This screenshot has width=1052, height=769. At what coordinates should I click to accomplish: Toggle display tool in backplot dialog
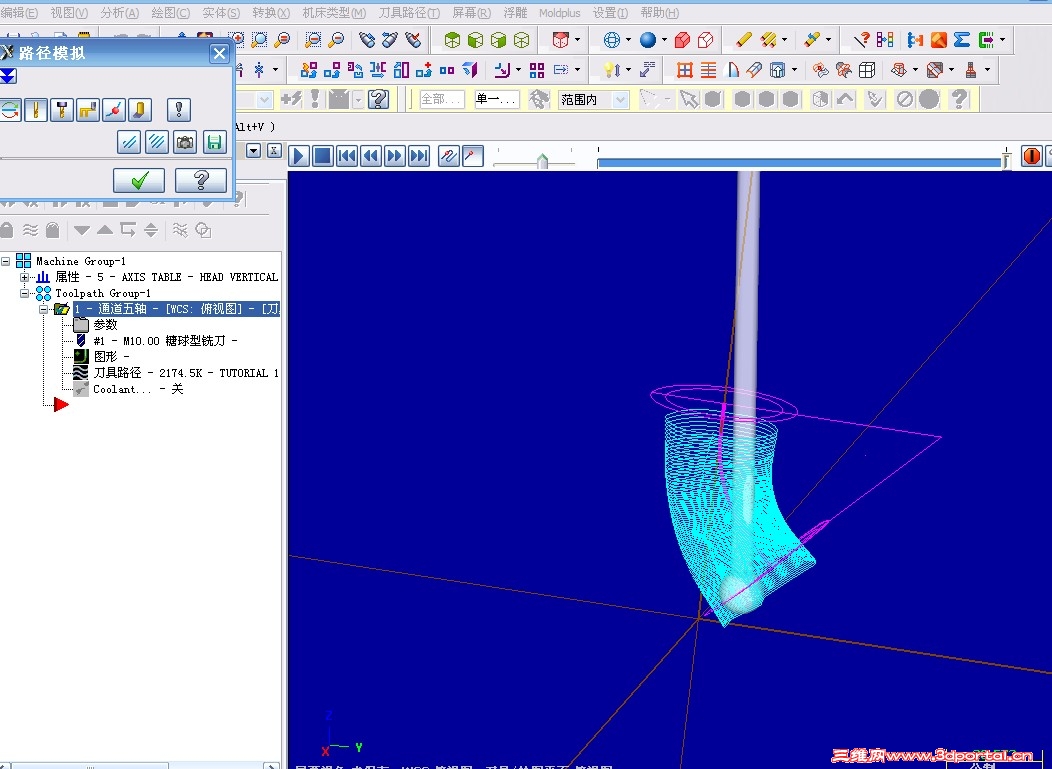[x=36, y=109]
